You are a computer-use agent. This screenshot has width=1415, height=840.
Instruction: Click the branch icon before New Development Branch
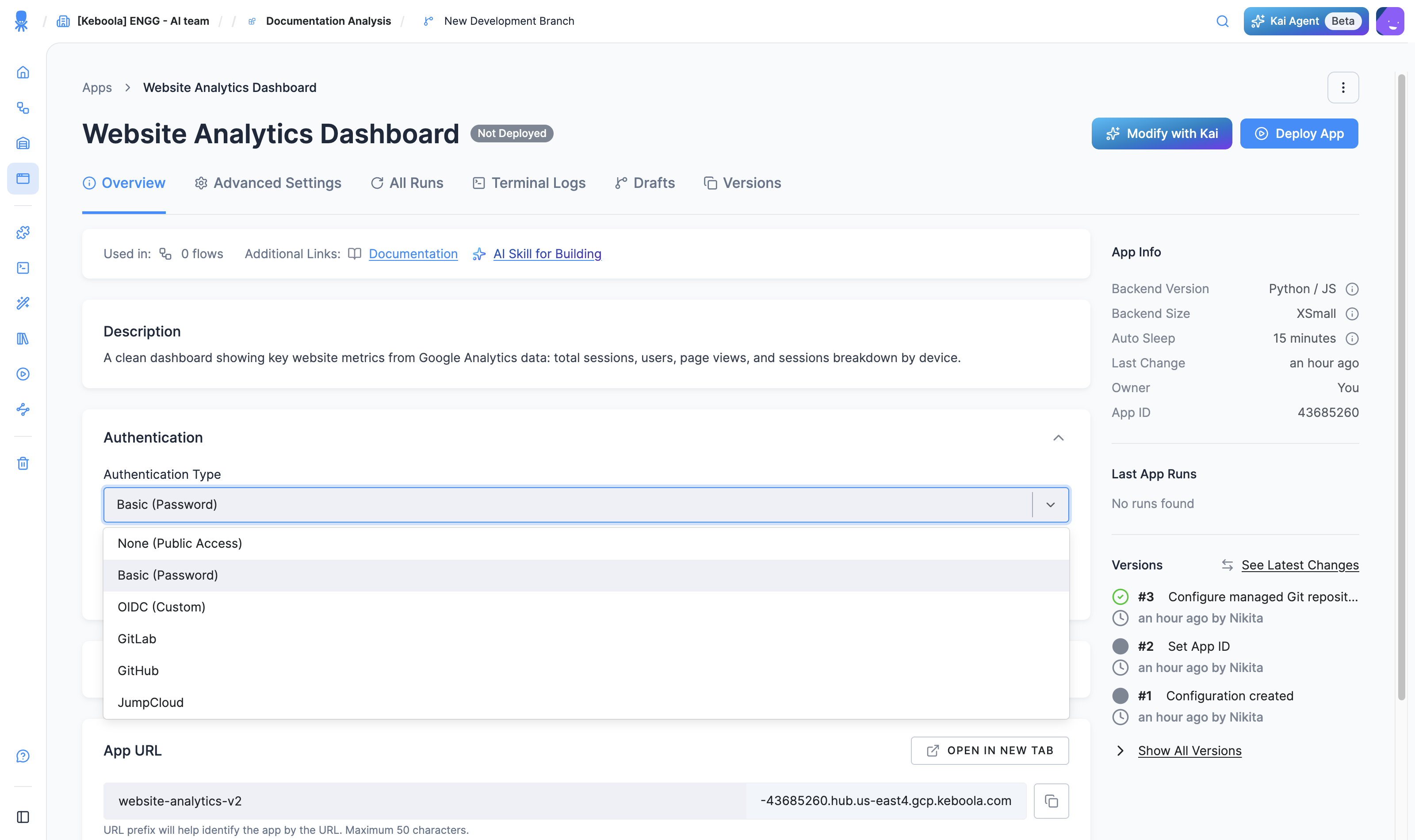428,21
